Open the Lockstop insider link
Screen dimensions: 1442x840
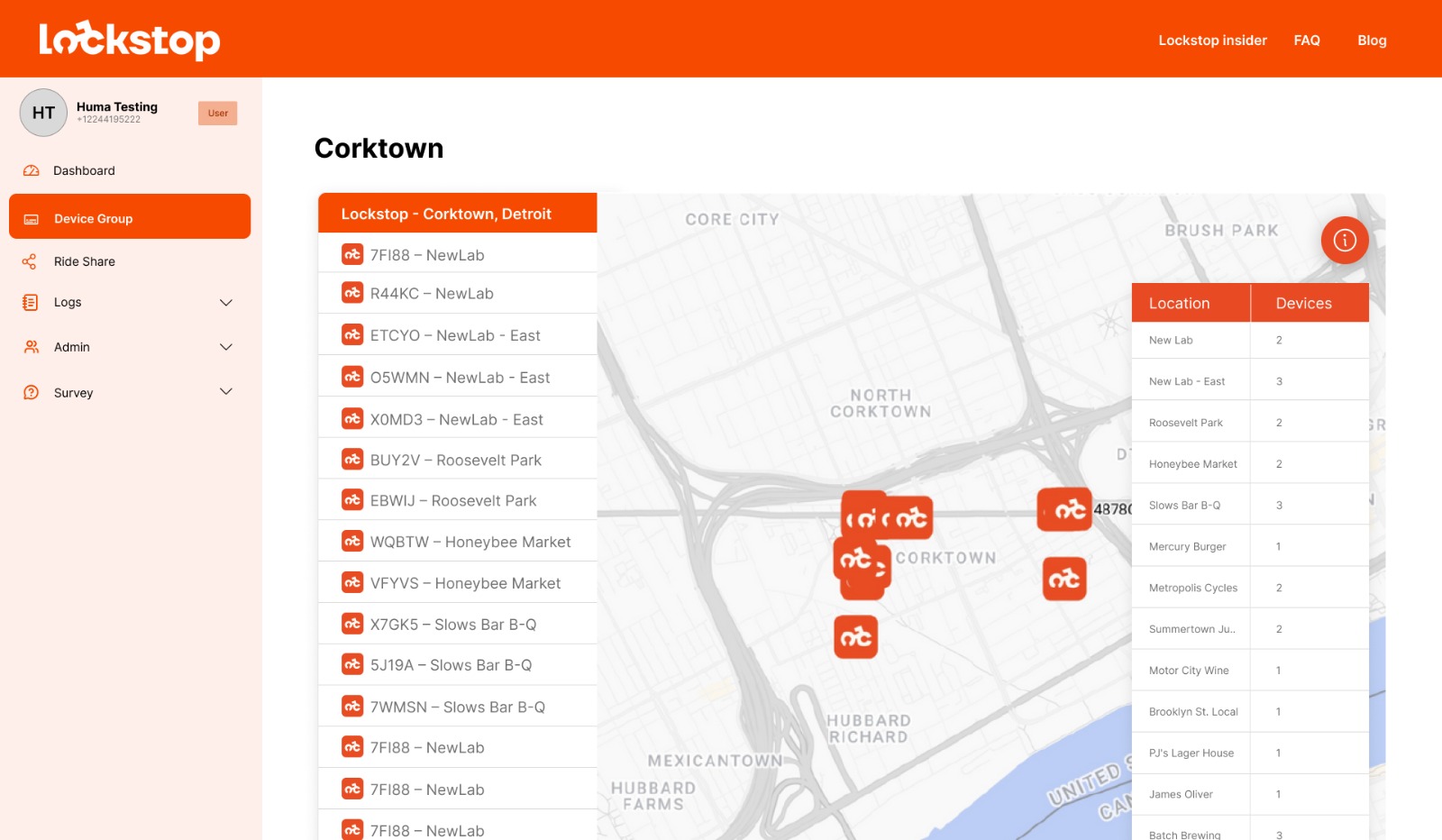(1212, 41)
